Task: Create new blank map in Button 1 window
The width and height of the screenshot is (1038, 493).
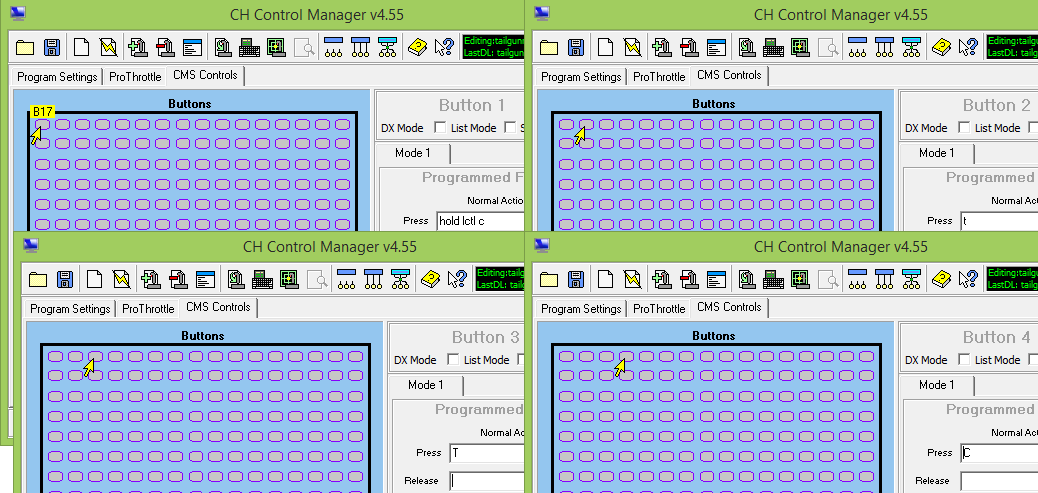Action: coord(81,47)
